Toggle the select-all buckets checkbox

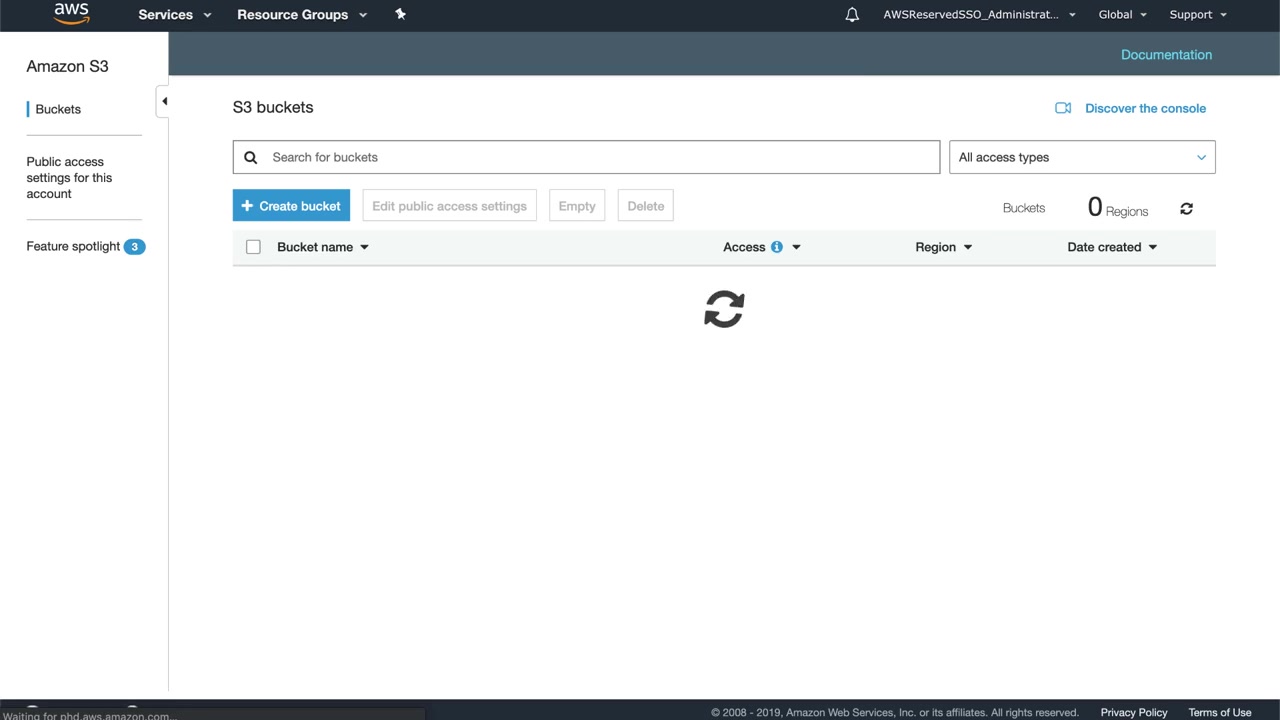[253, 247]
